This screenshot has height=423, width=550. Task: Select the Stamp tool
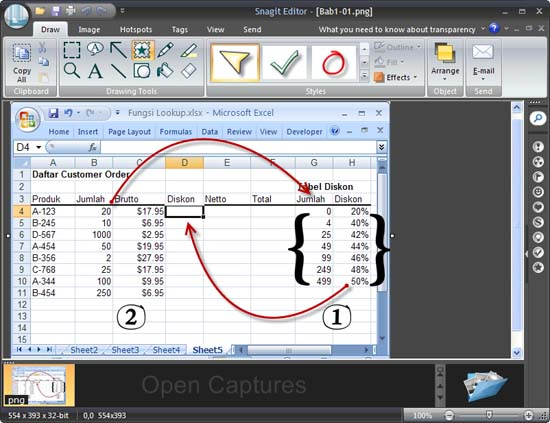click(x=142, y=50)
